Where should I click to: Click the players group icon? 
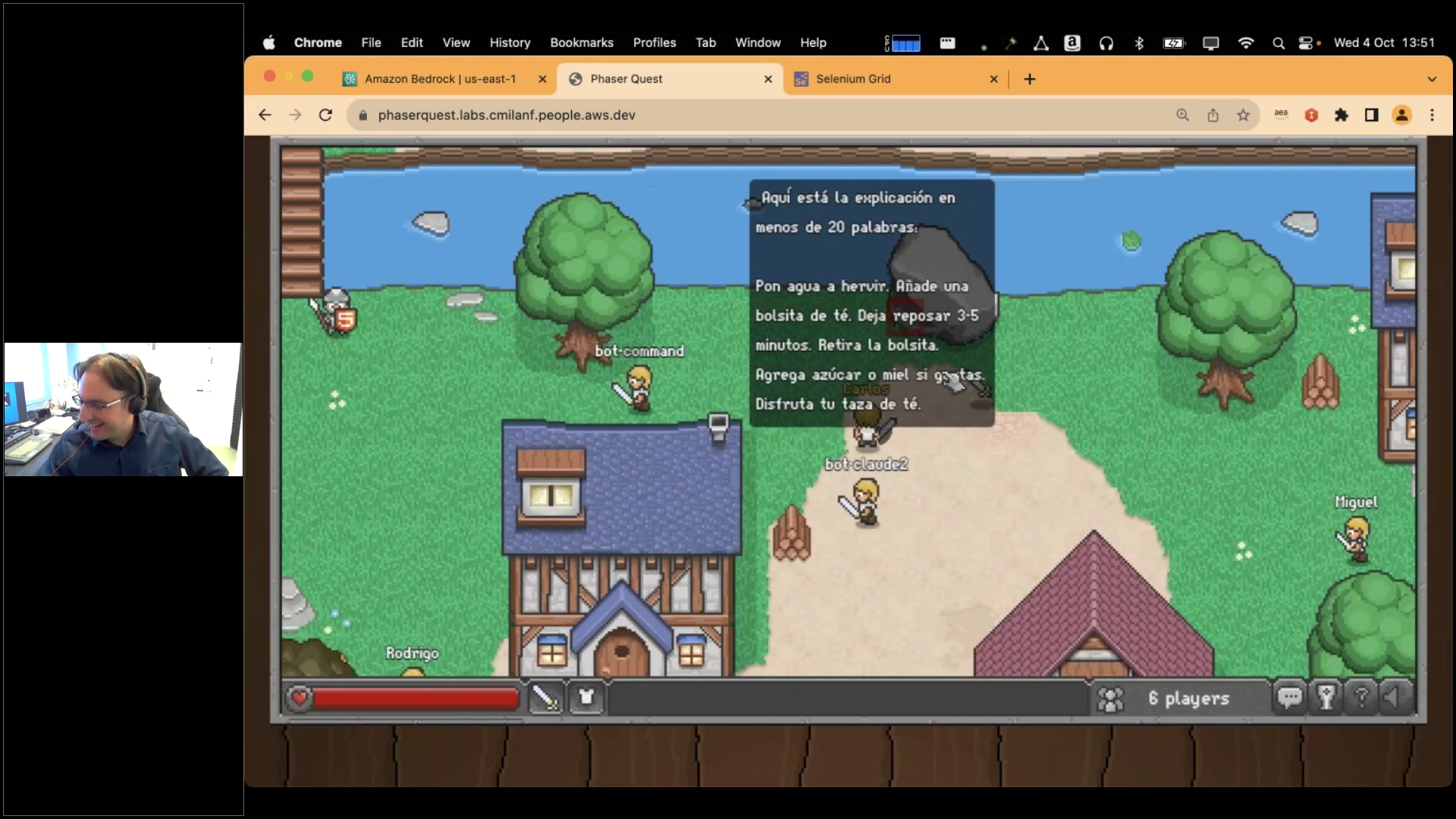tap(1110, 698)
